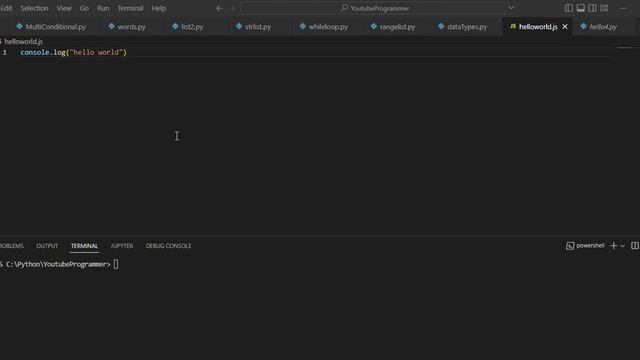Screen dimensions: 640x360
Task: Close the helloworld.js tab
Action: pos(565,27)
